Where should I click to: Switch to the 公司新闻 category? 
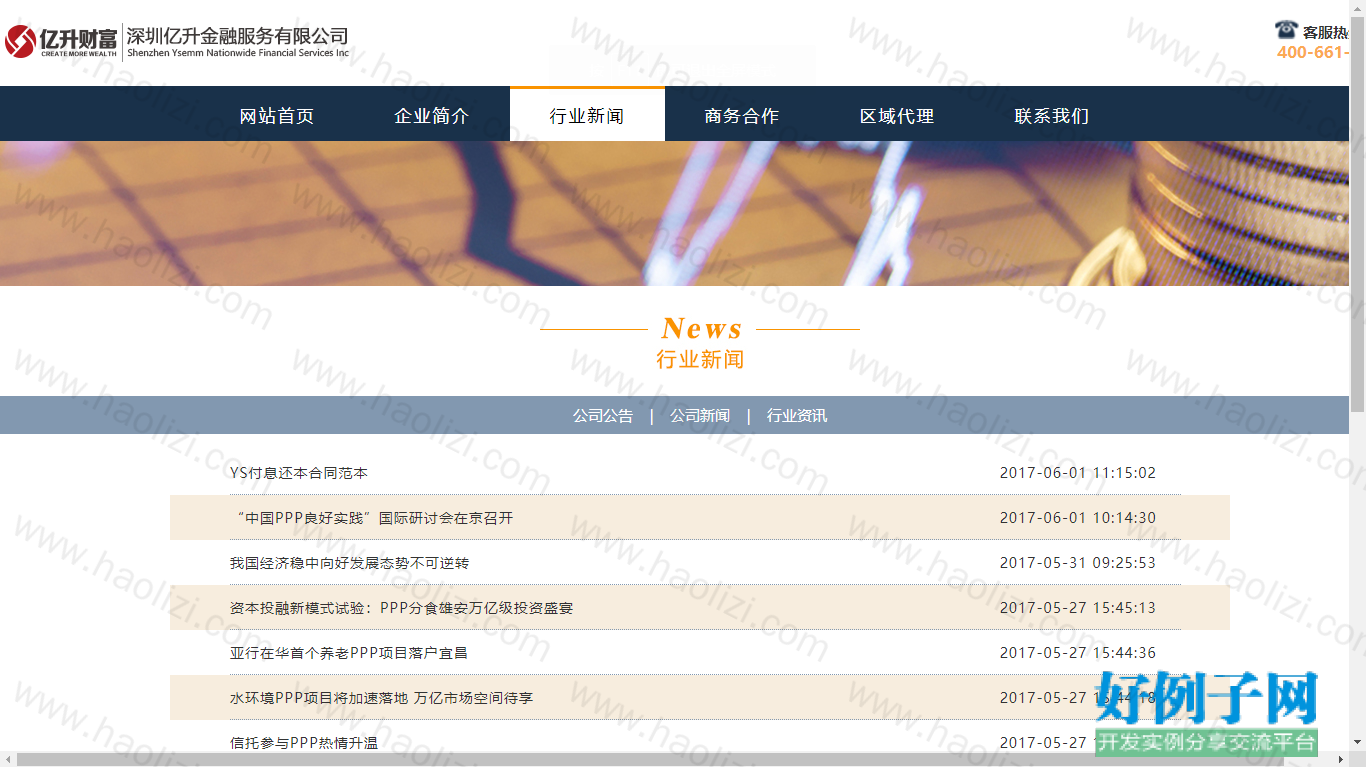(x=700, y=416)
